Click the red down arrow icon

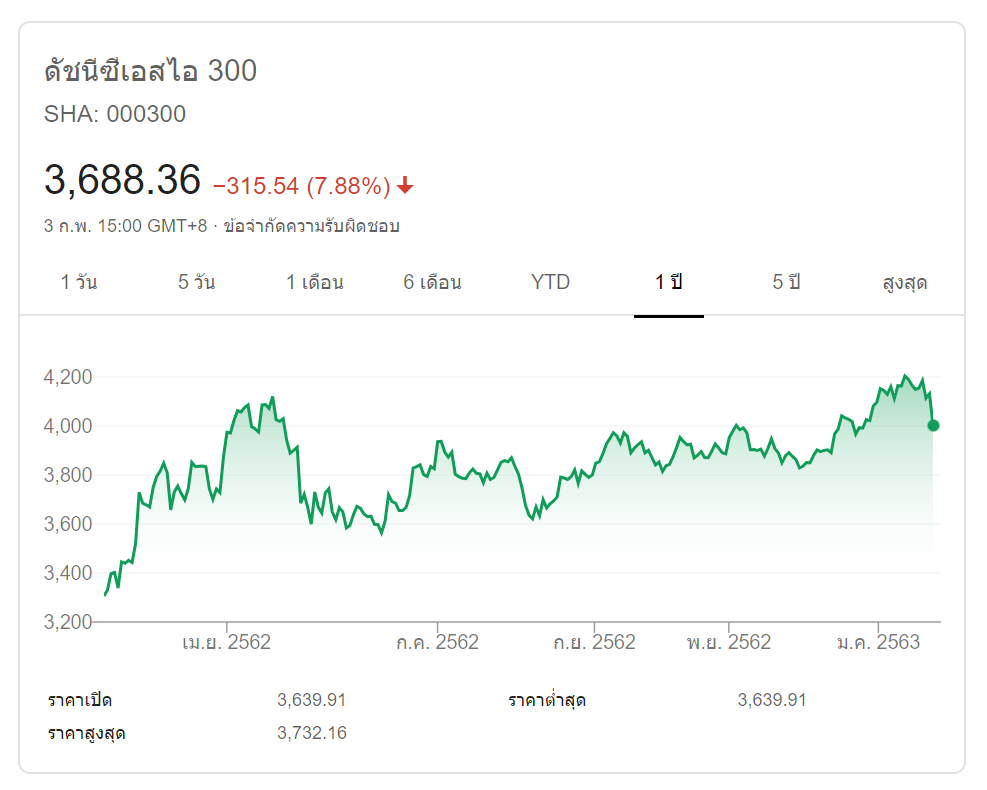point(405,185)
